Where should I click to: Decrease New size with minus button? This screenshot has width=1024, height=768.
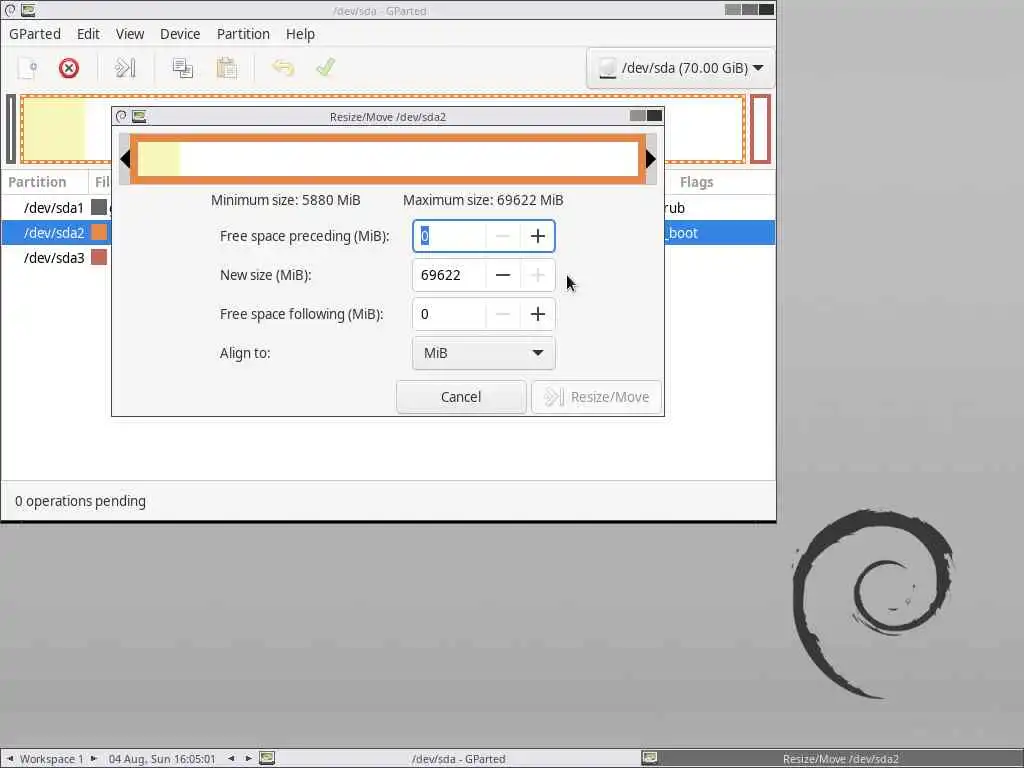point(503,275)
